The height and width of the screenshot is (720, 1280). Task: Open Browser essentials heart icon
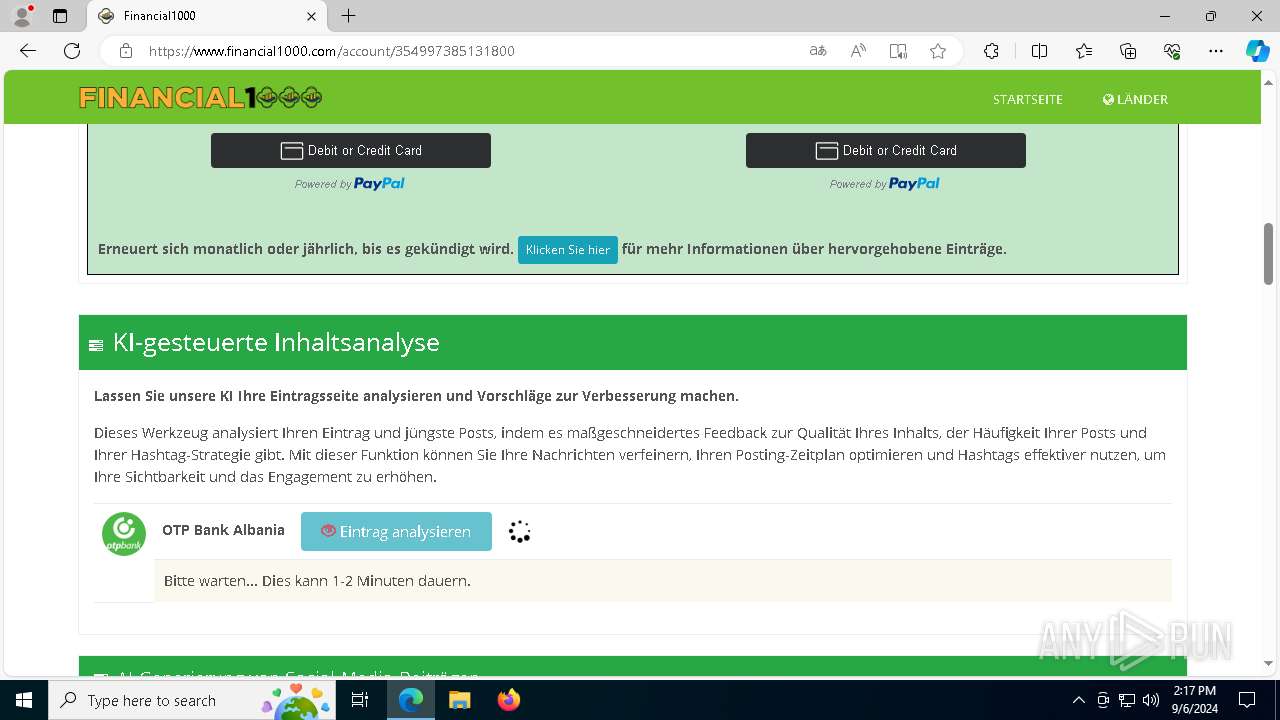[x=1172, y=51]
